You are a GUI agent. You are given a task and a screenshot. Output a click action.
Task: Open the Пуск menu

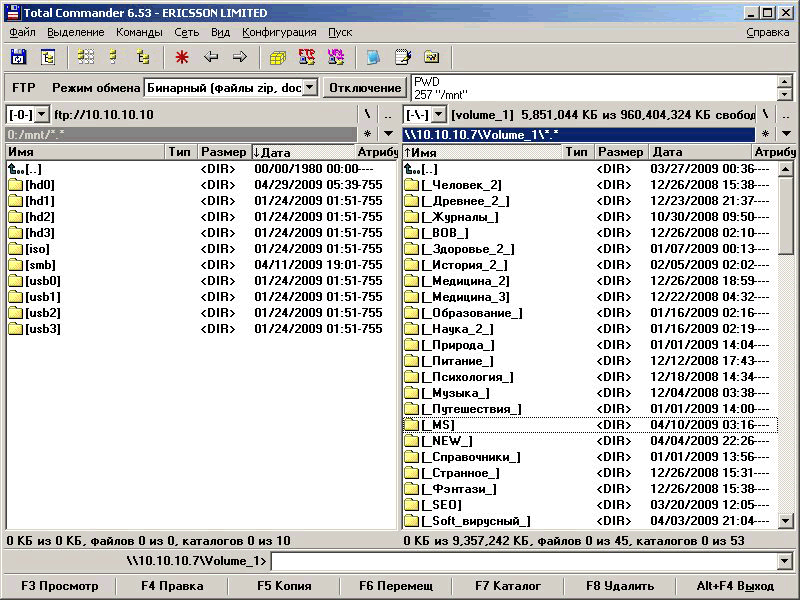pos(340,32)
